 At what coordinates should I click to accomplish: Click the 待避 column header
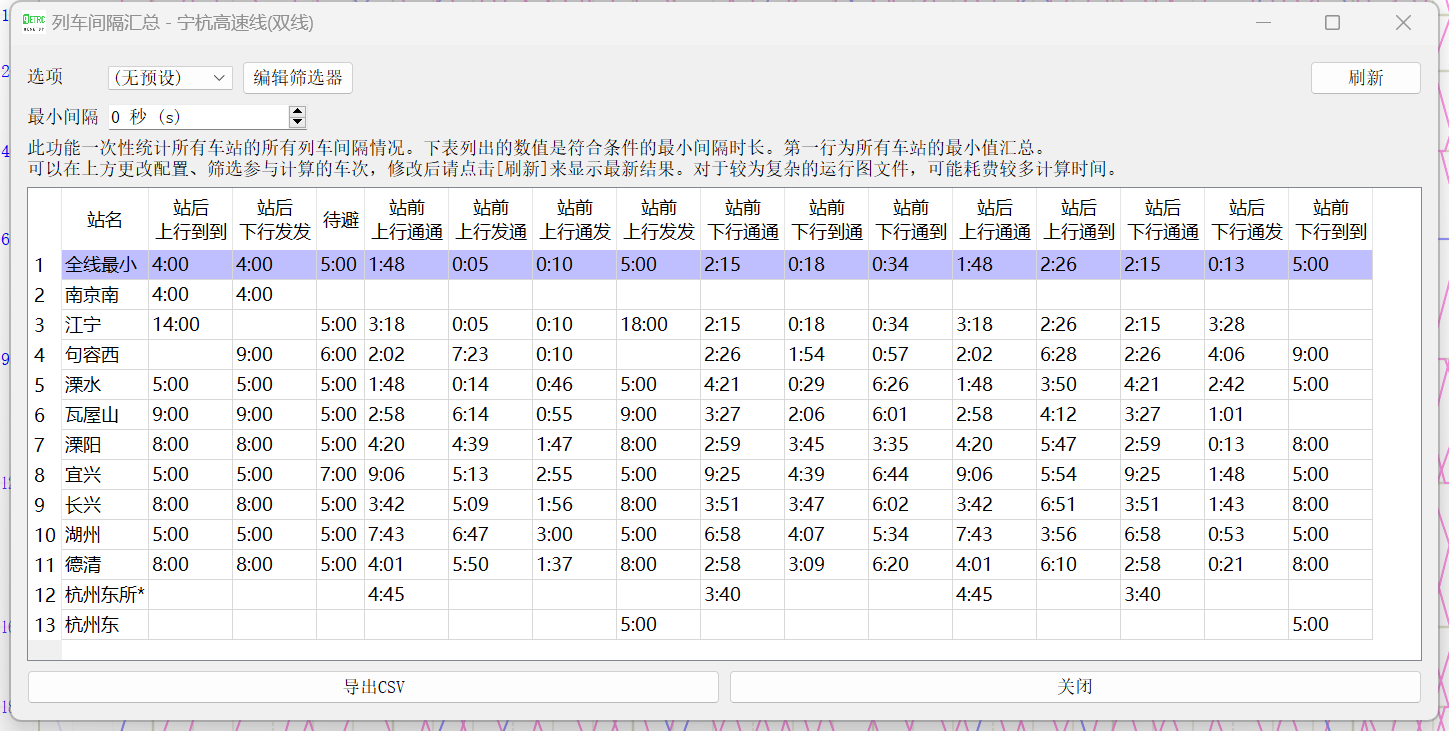tap(341, 220)
